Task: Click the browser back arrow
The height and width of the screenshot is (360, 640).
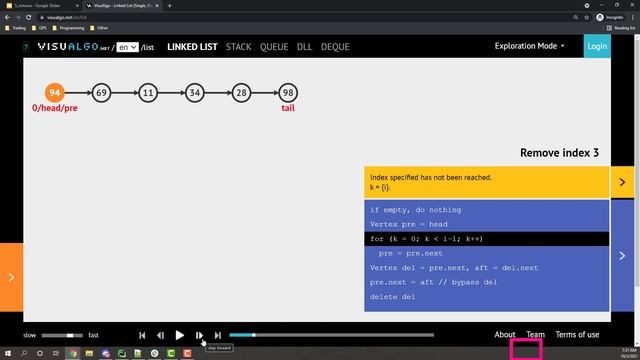Action: click(x=7, y=18)
